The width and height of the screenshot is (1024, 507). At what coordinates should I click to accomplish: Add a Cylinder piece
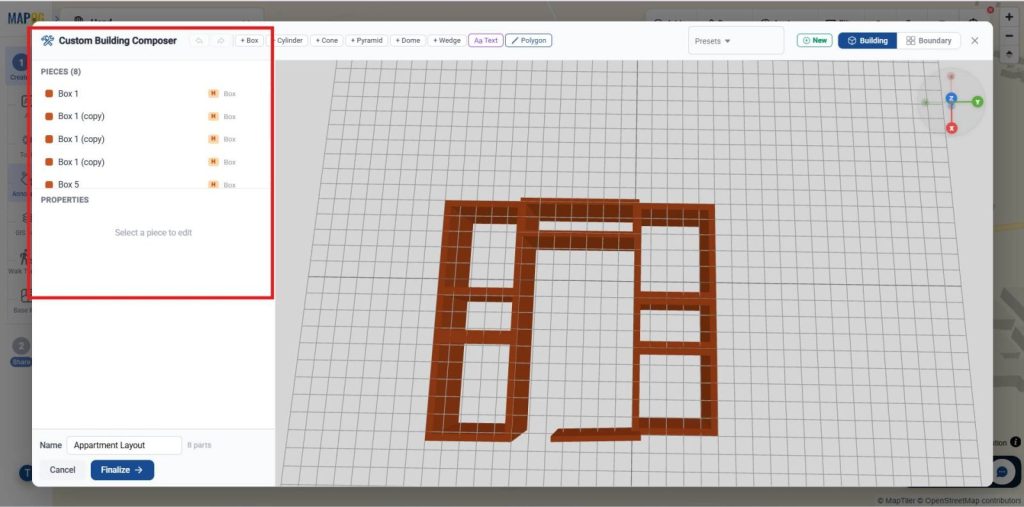tap(288, 41)
